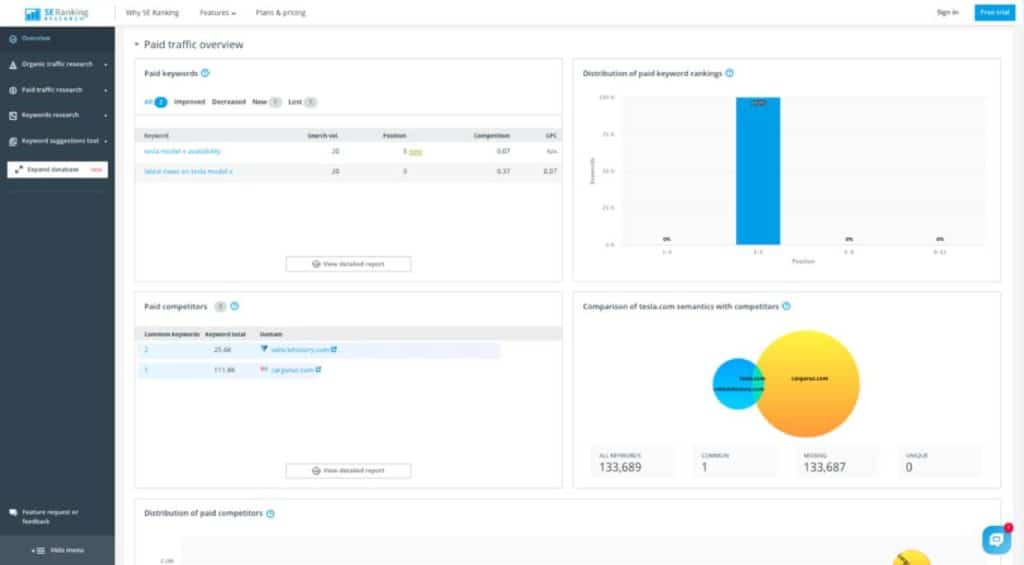Expand the Organic traffic research menu

click(57, 64)
